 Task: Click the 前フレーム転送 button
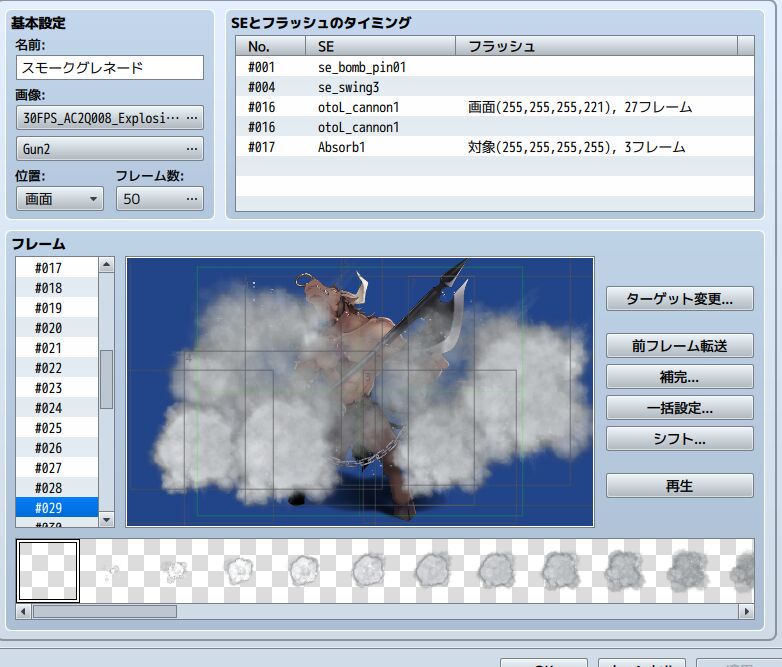point(679,345)
